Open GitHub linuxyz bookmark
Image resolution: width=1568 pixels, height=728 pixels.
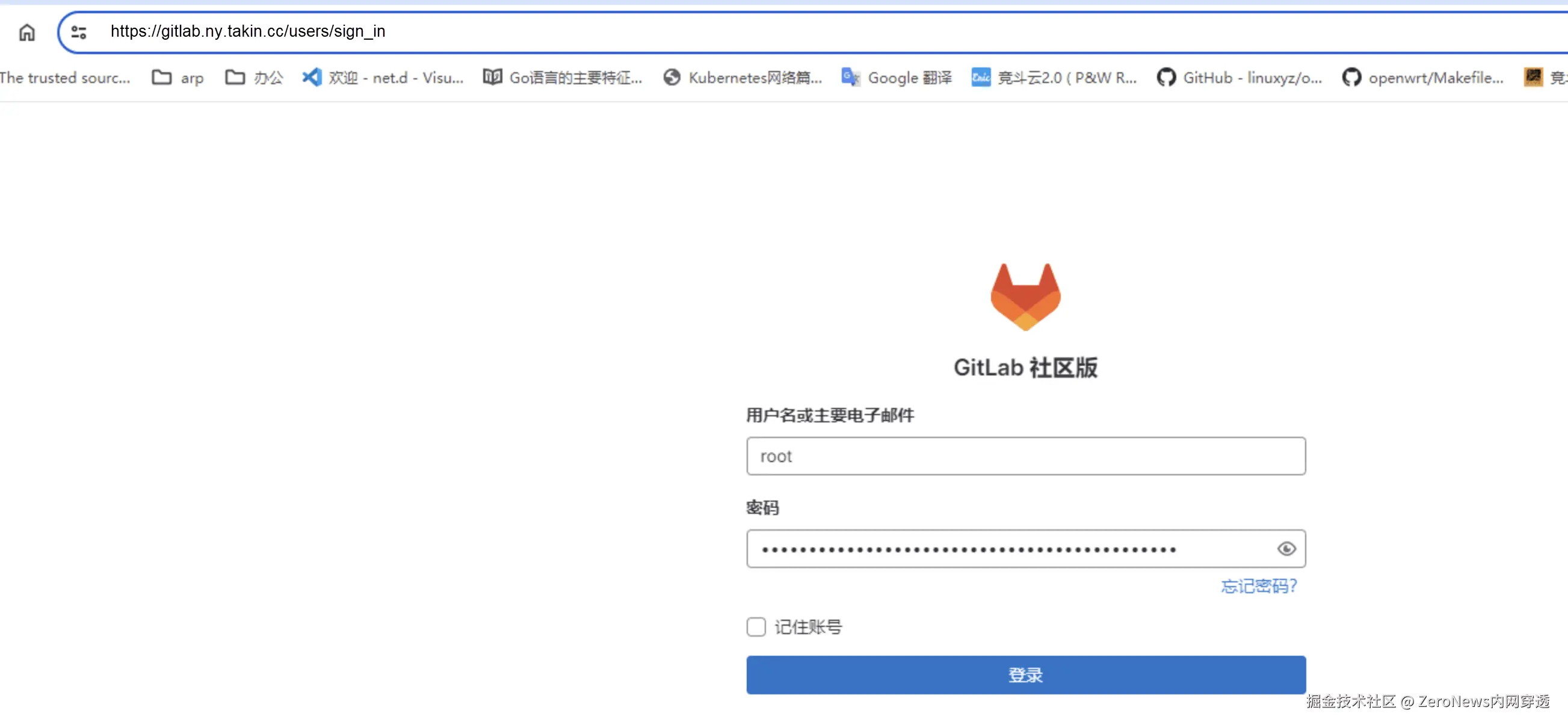coord(1239,78)
